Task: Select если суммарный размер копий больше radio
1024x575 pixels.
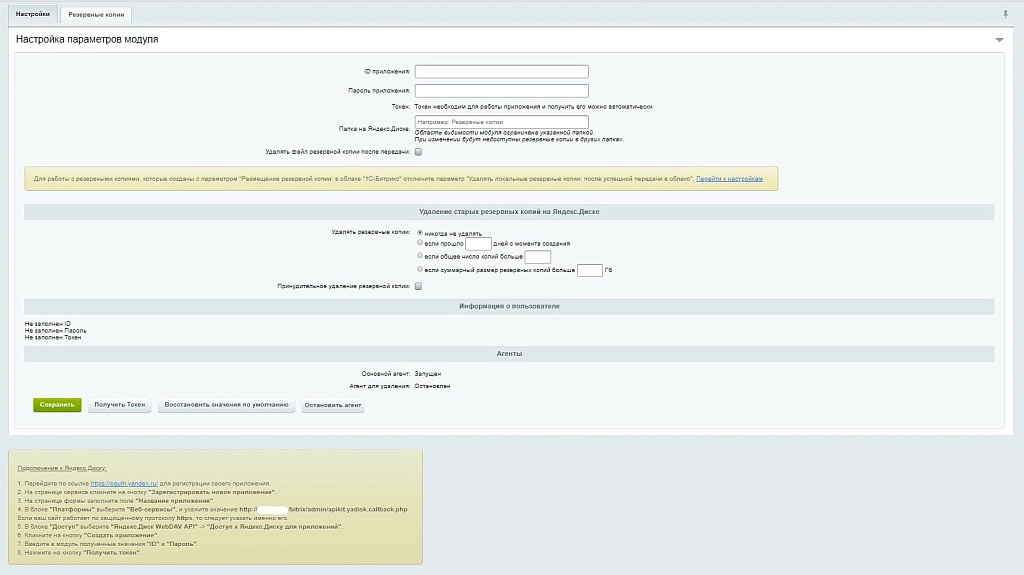Action: point(420,269)
